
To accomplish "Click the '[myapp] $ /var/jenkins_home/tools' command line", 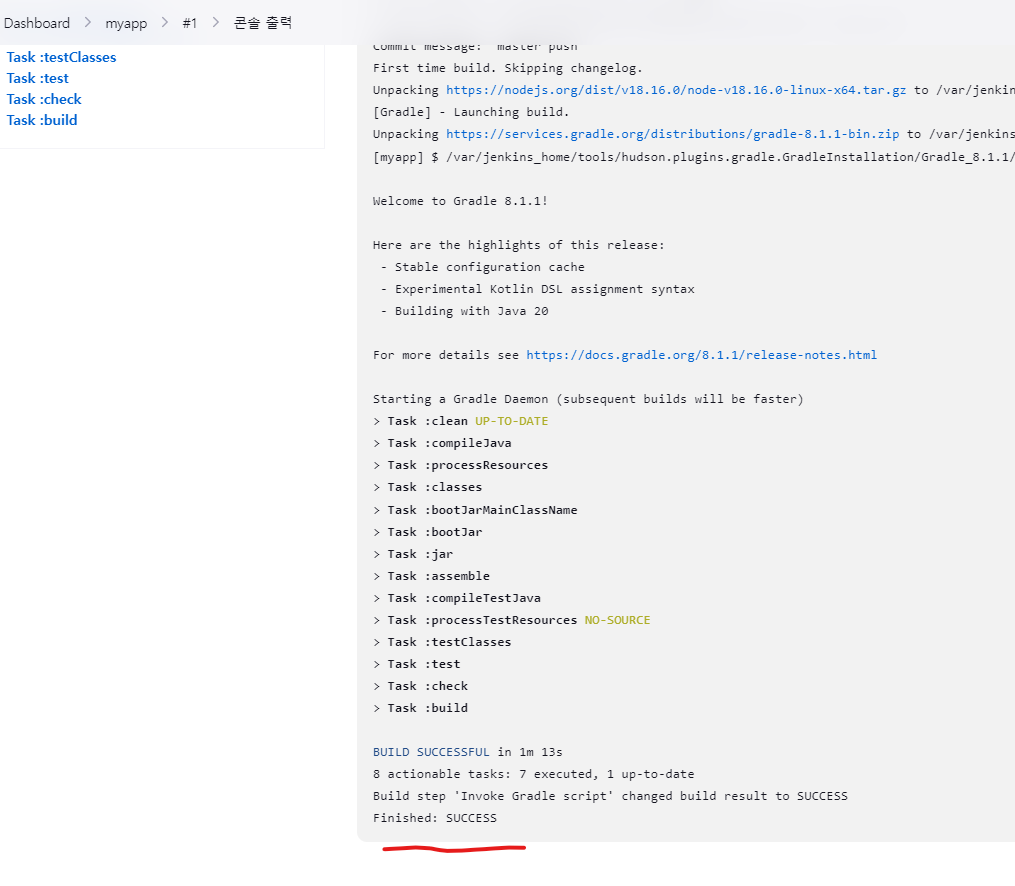I will pos(694,157).
